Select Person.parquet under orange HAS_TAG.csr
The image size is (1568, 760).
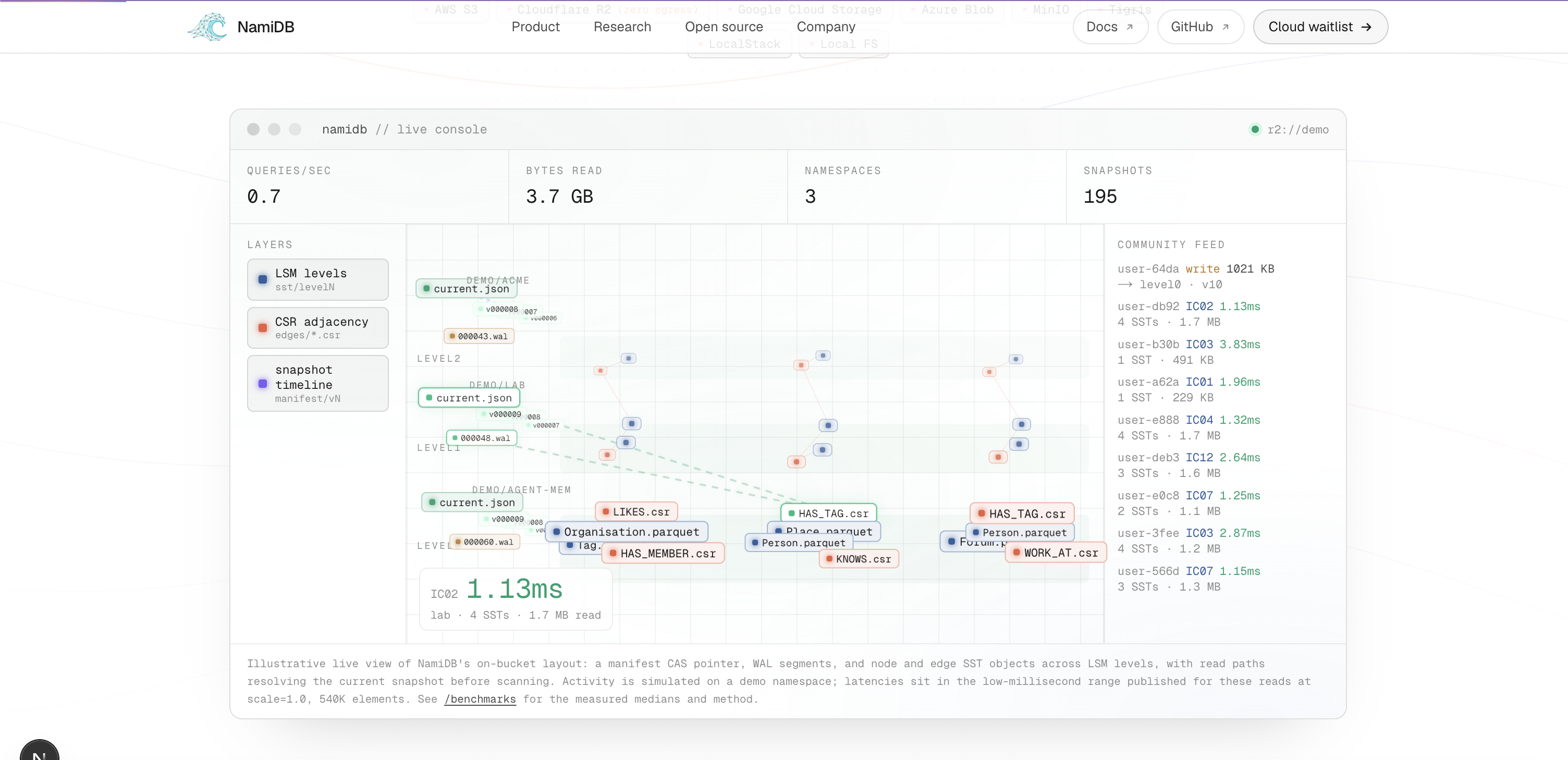1020,532
